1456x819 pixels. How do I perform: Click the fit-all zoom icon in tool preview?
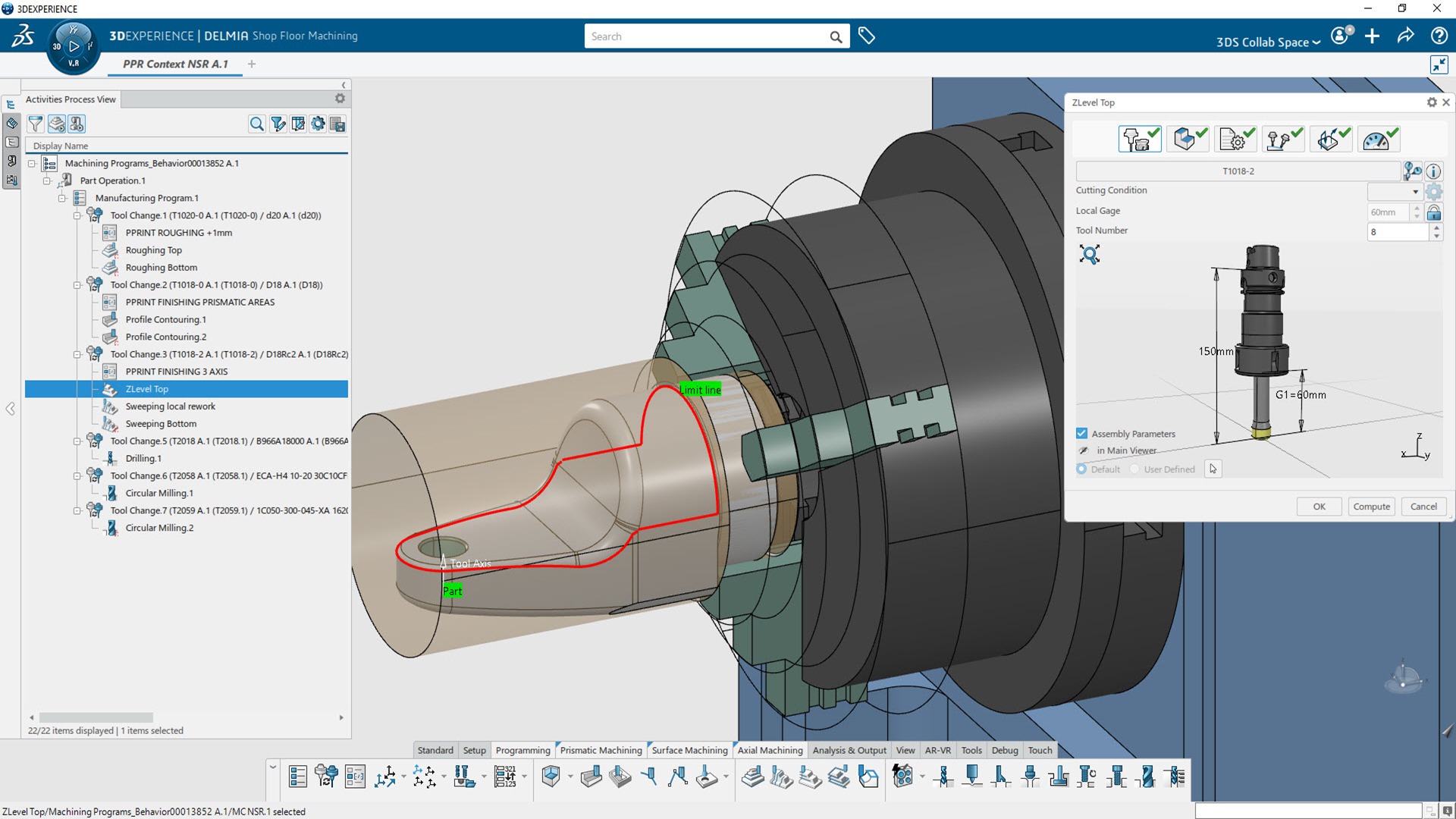(x=1090, y=255)
